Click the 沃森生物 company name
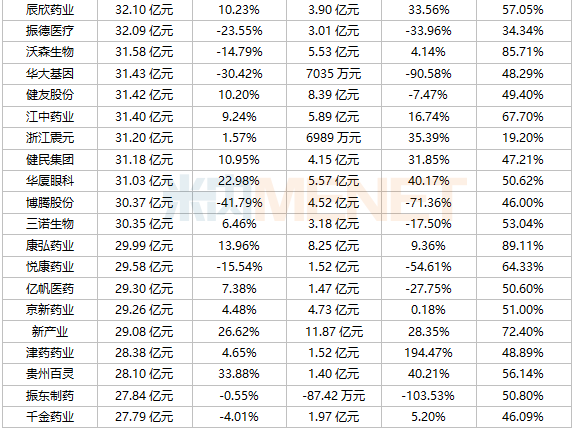This screenshot has width=574, height=429. (50, 52)
